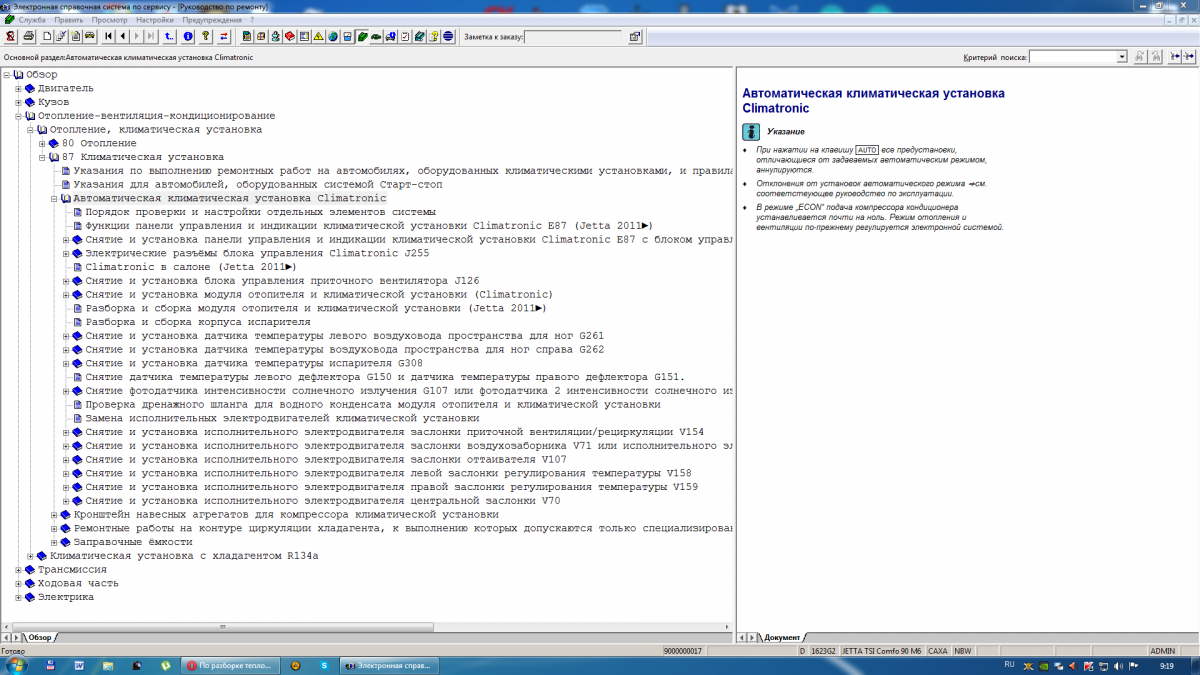
Task: Collapse the Отопление-вентиляция-кондиционирование node
Action: coord(18,116)
